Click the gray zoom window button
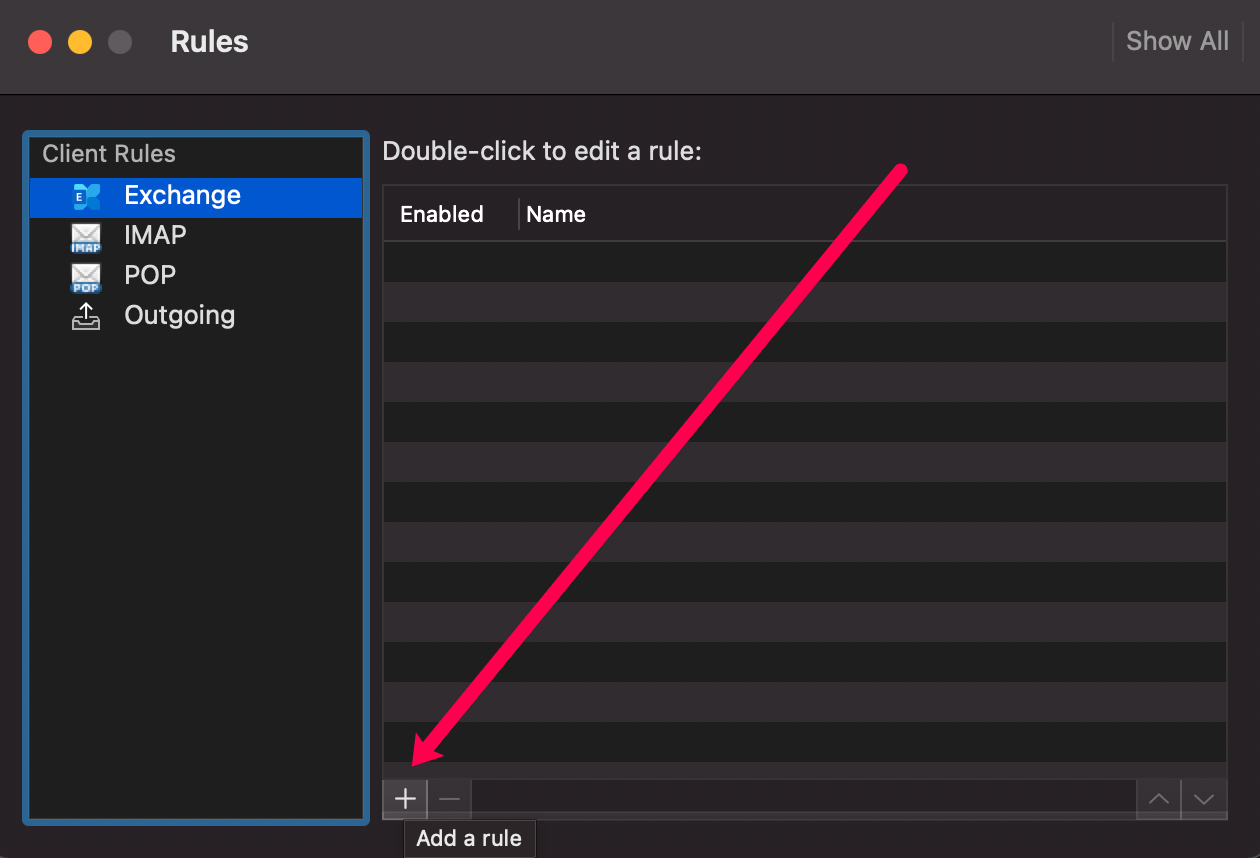The height and width of the screenshot is (858, 1260). pyautogui.click(x=120, y=42)
